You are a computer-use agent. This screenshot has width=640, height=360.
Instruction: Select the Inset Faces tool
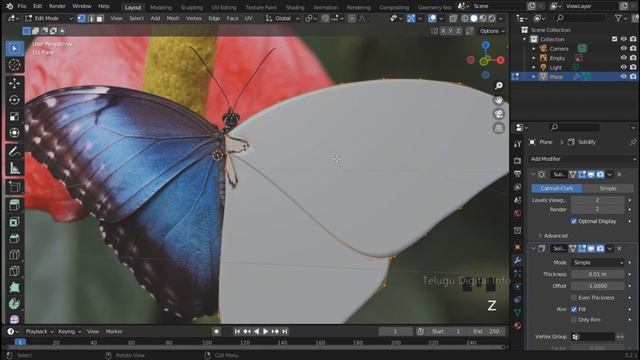(x=15, y=222)
